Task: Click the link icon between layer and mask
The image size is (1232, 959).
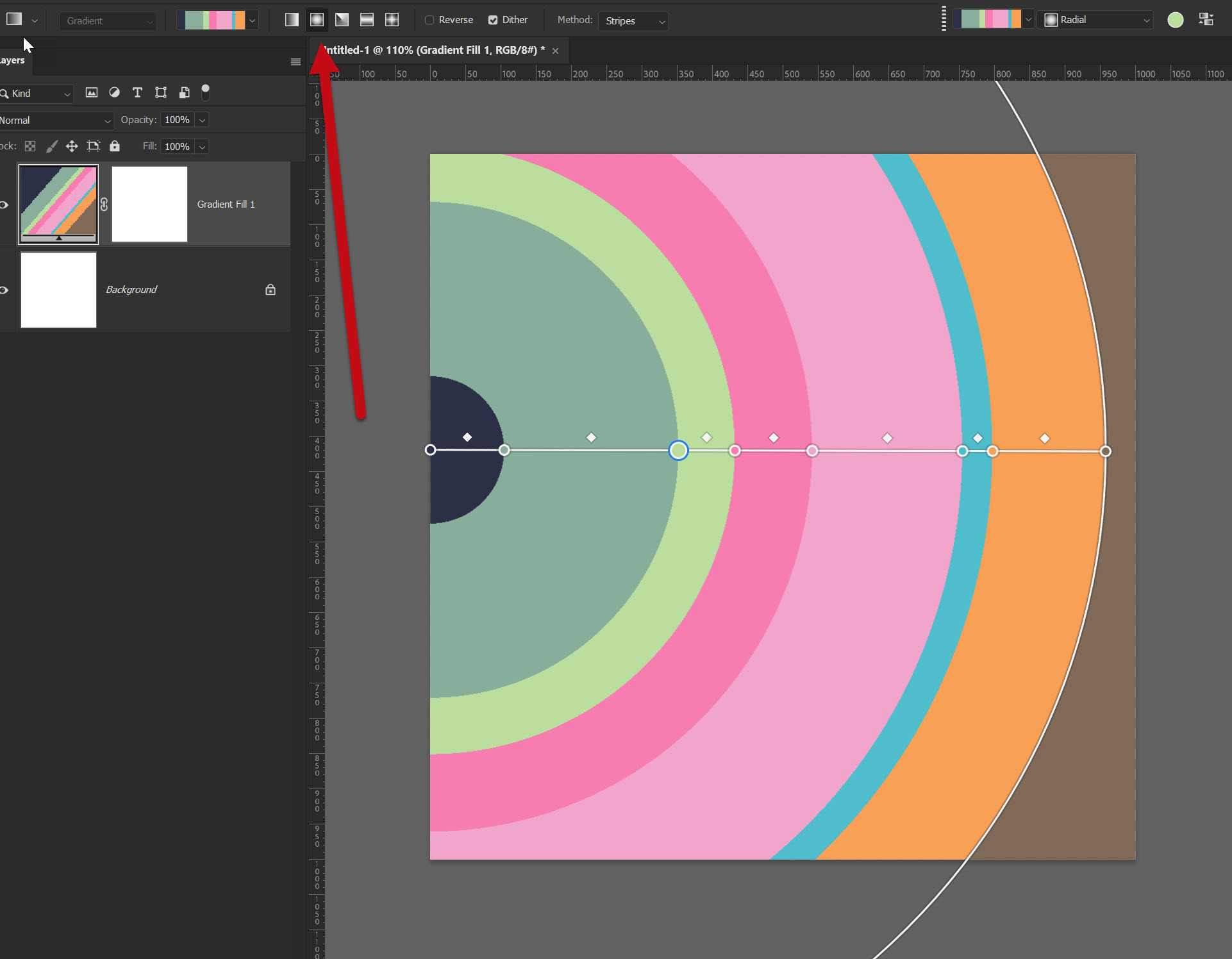Action: (104, 204)
